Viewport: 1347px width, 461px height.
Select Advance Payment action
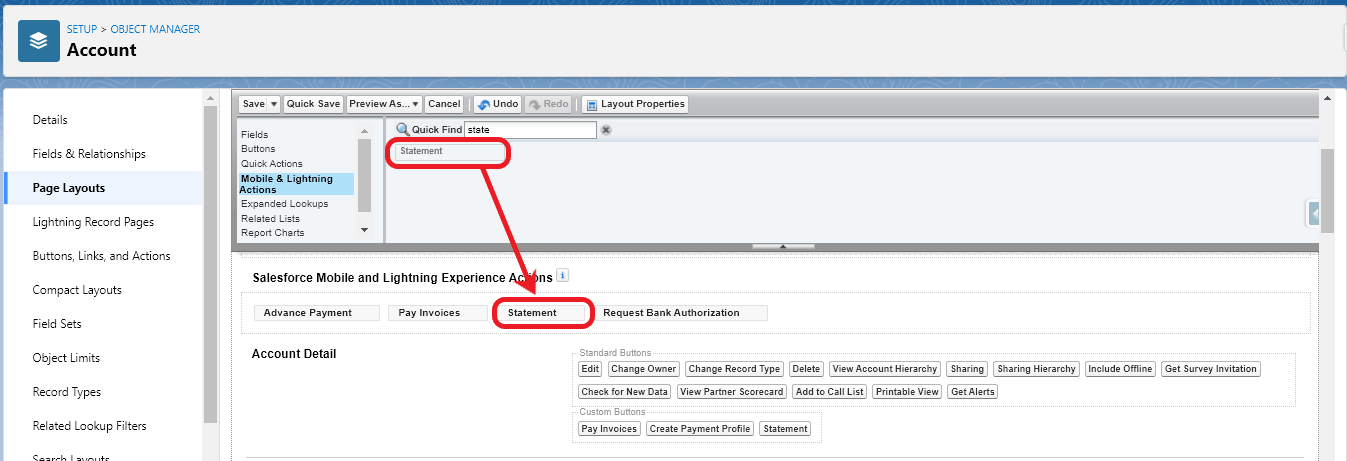317,313
